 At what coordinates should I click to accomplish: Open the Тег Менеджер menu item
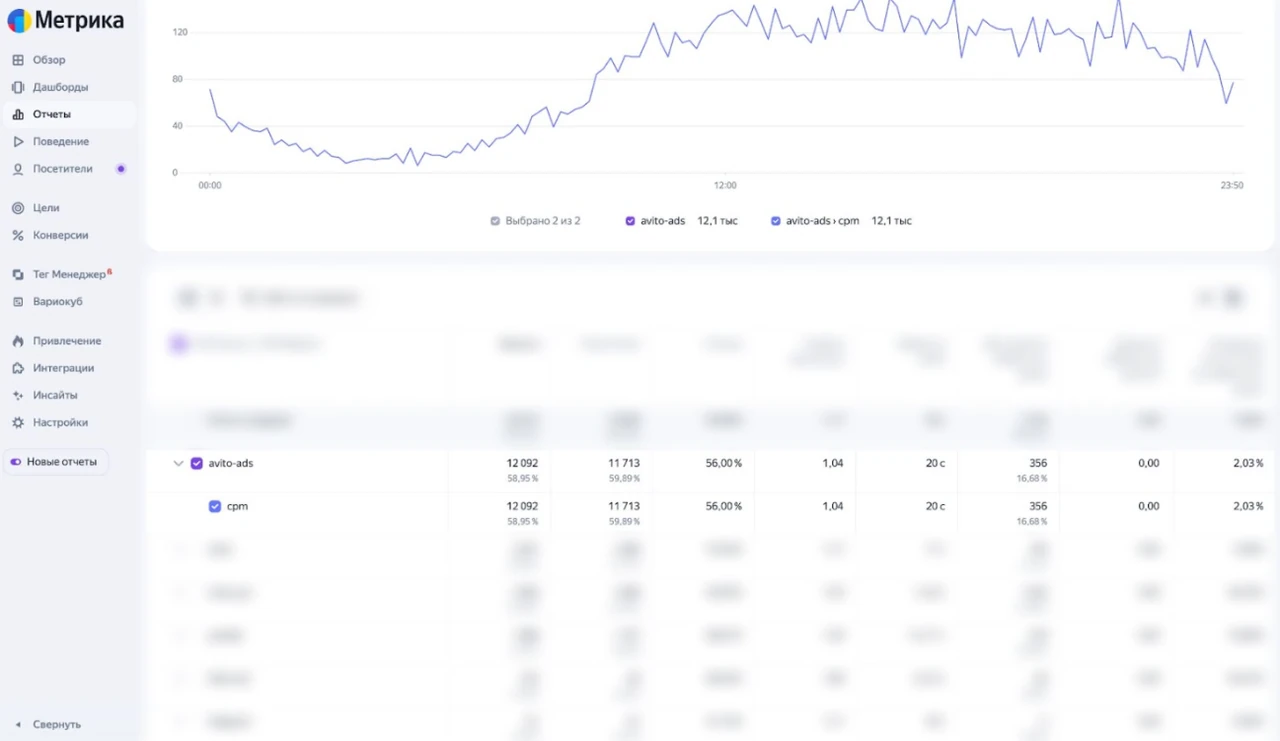click(69, 274)
